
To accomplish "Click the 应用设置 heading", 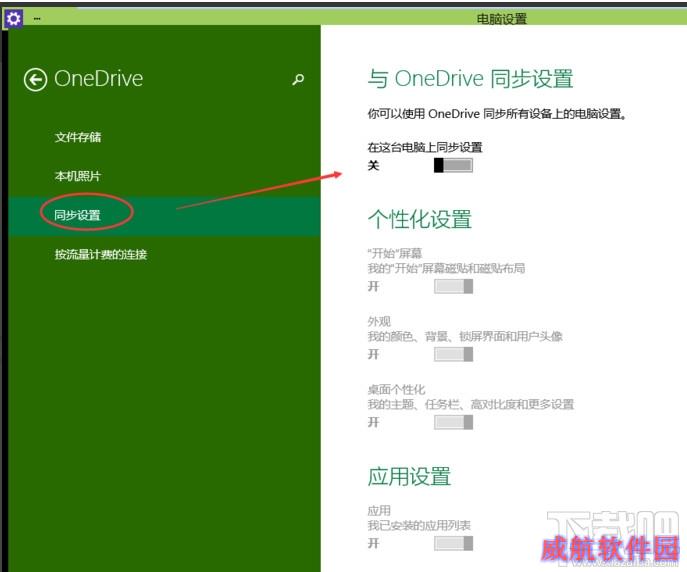I will [409, 477].
